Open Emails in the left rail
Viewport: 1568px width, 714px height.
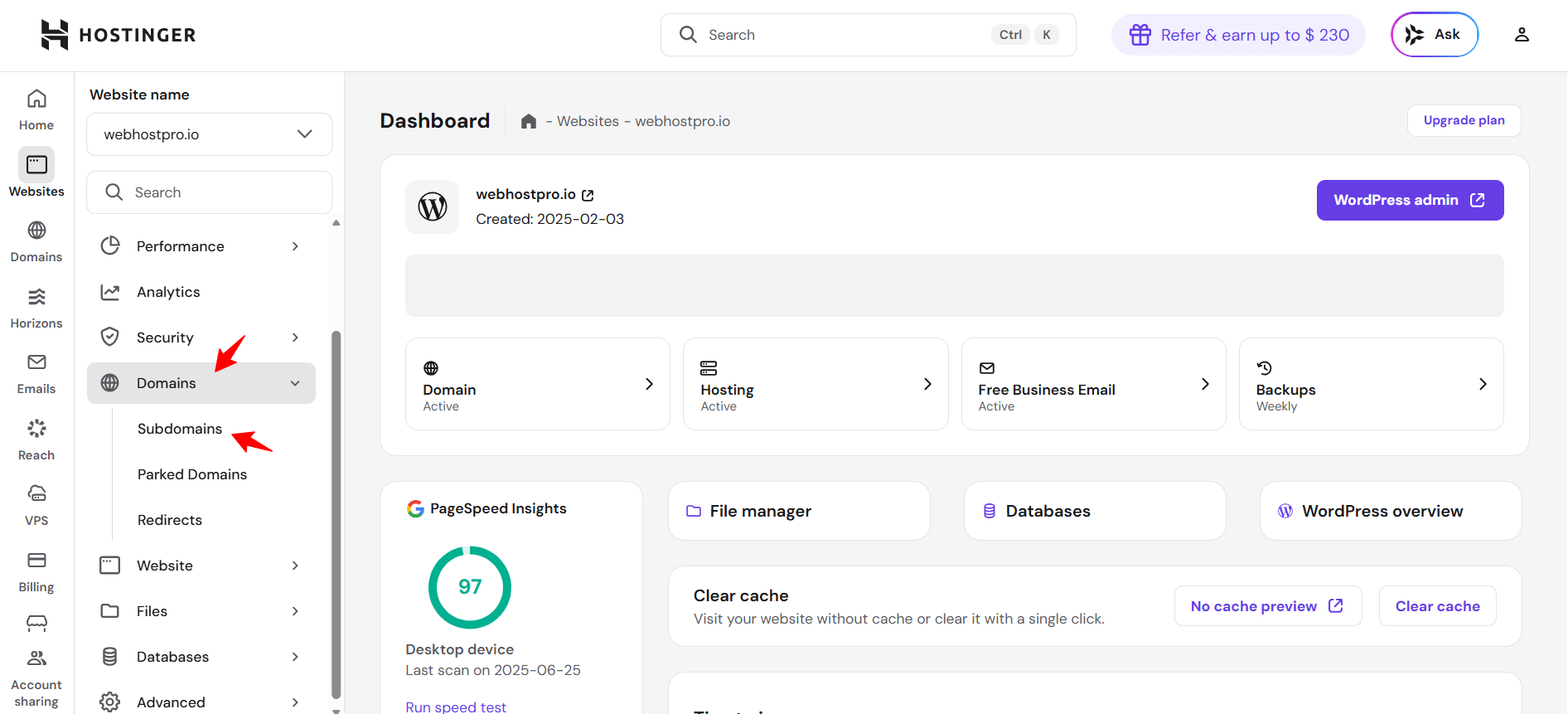[36, 373]
